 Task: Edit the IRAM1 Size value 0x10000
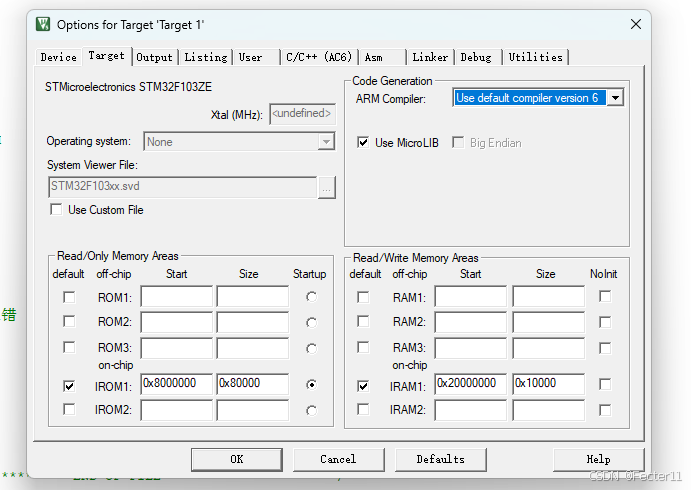tap(549, 384)
